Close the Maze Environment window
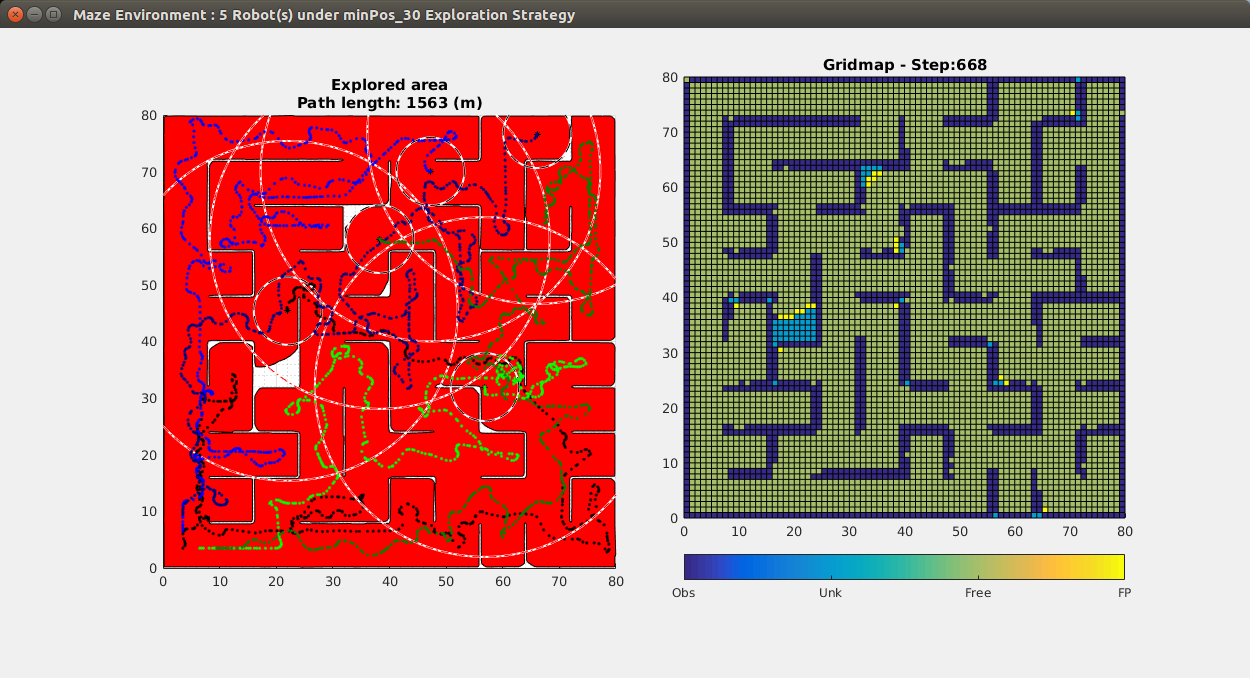Screen dimensions: 1250x678 [15, 15]
